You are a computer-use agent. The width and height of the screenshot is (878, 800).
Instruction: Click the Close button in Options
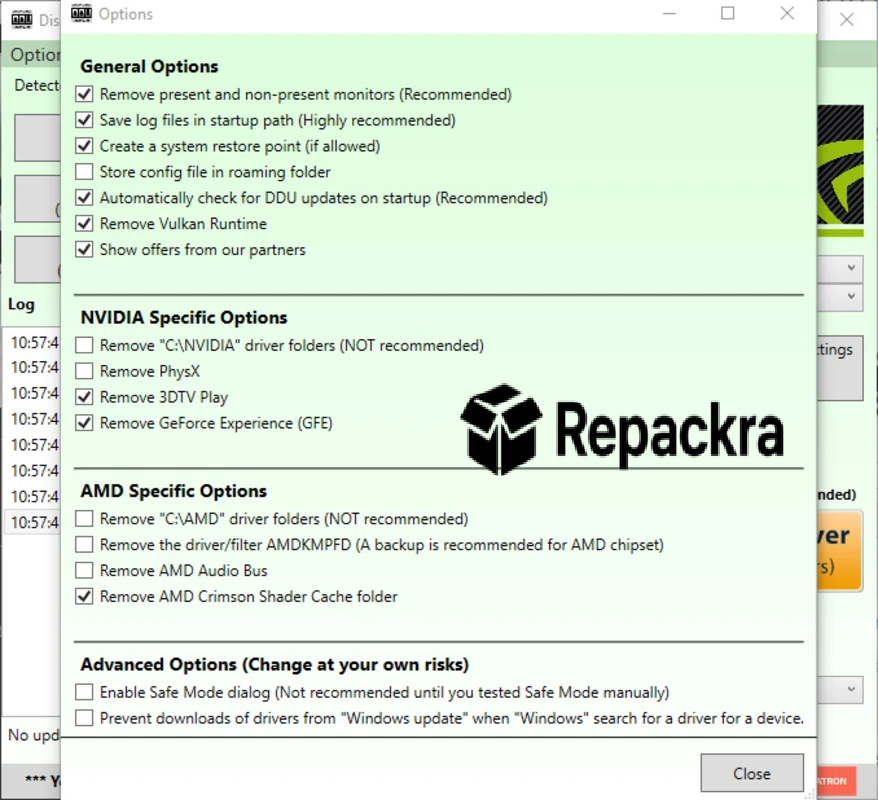752,773
